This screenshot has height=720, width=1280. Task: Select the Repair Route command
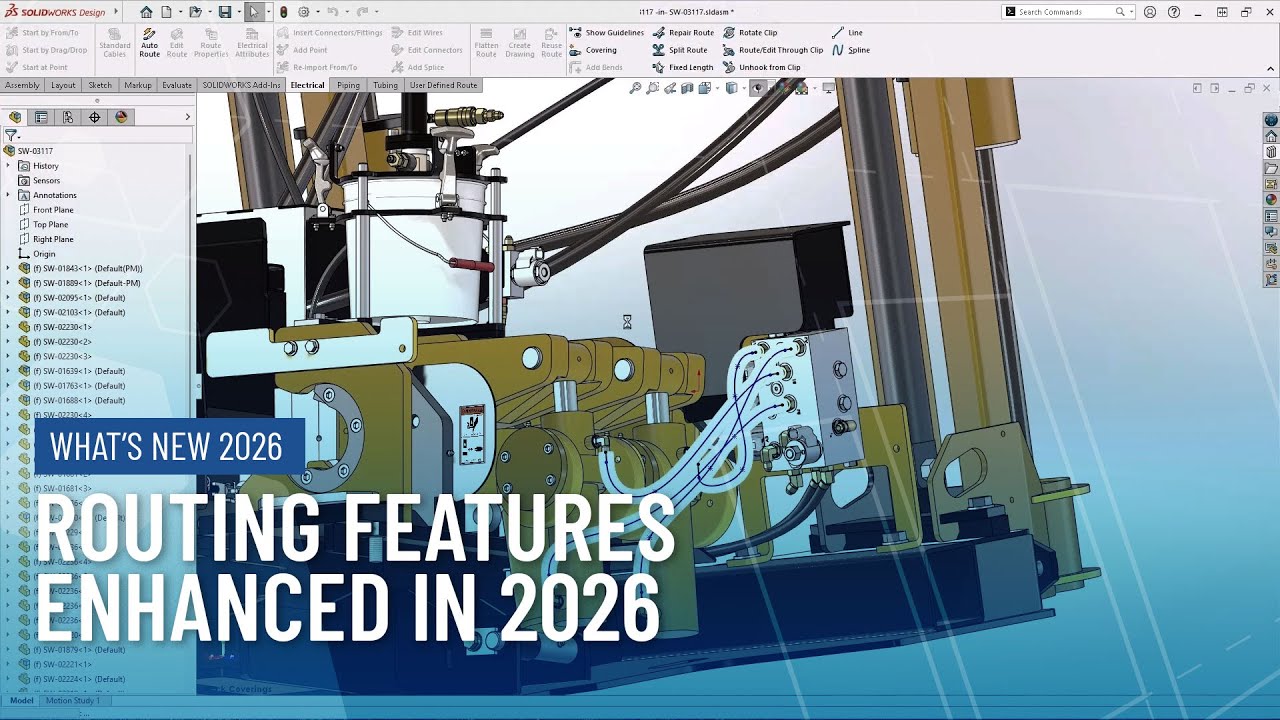point(684,33)
